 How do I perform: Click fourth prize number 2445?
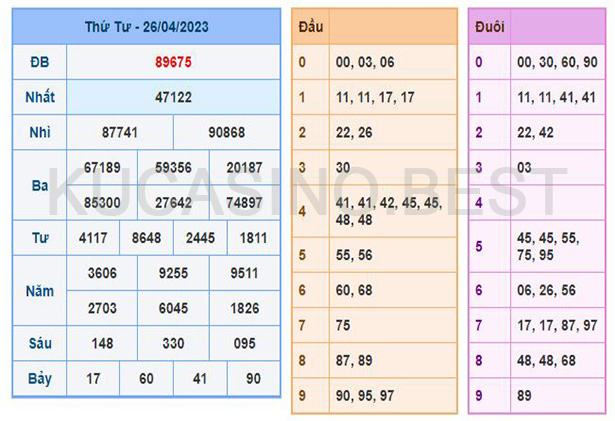[x=200, y=238]
